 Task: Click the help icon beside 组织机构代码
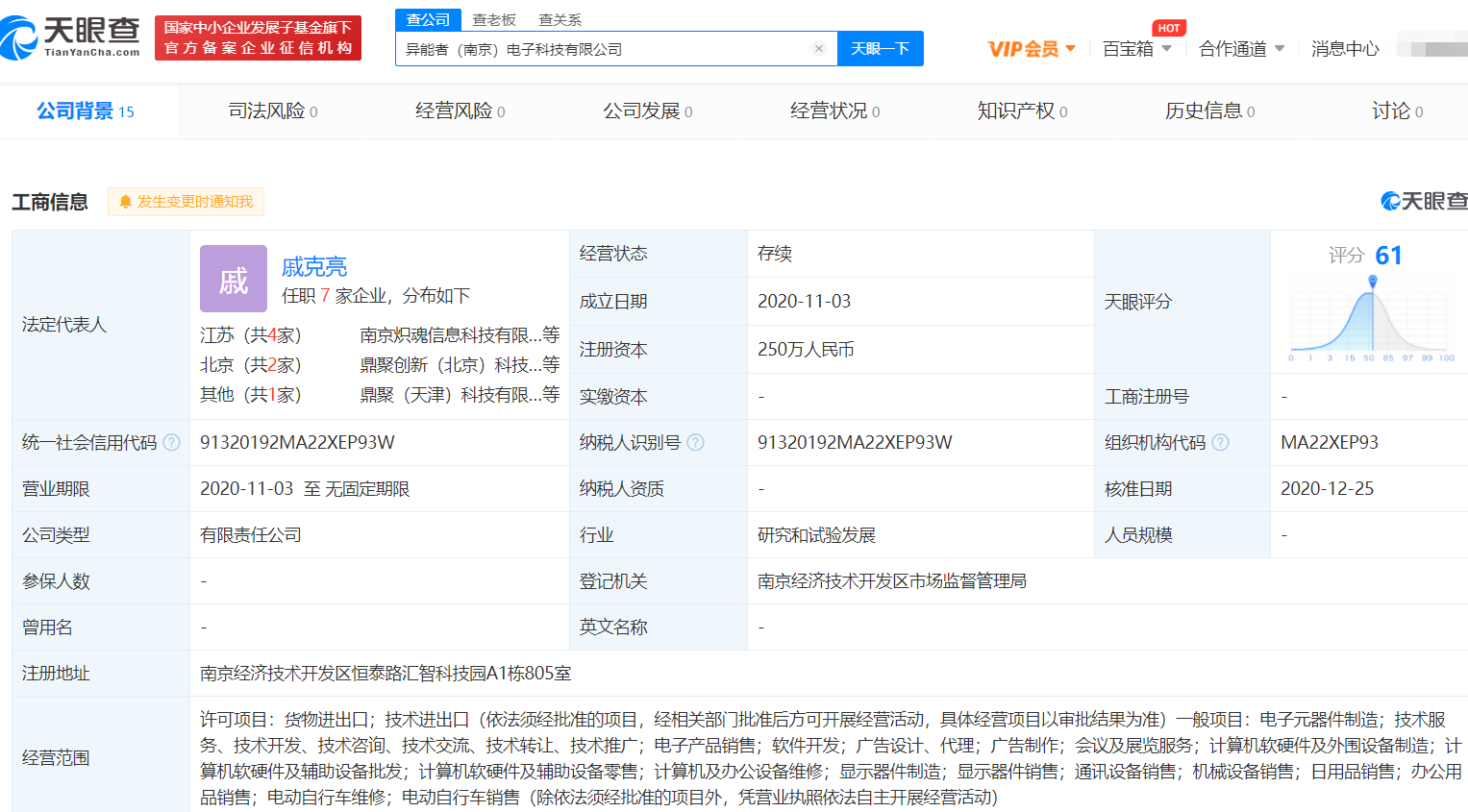1220,442
